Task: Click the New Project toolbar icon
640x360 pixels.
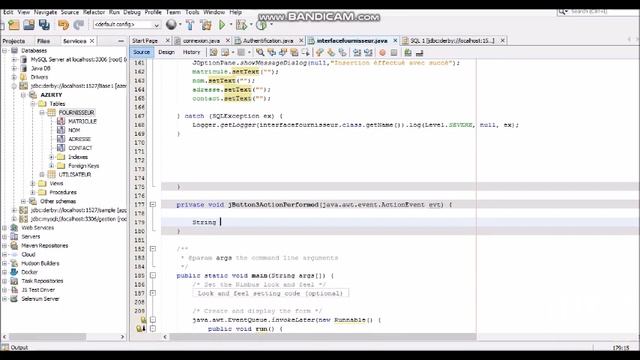Action: (14, 25)
